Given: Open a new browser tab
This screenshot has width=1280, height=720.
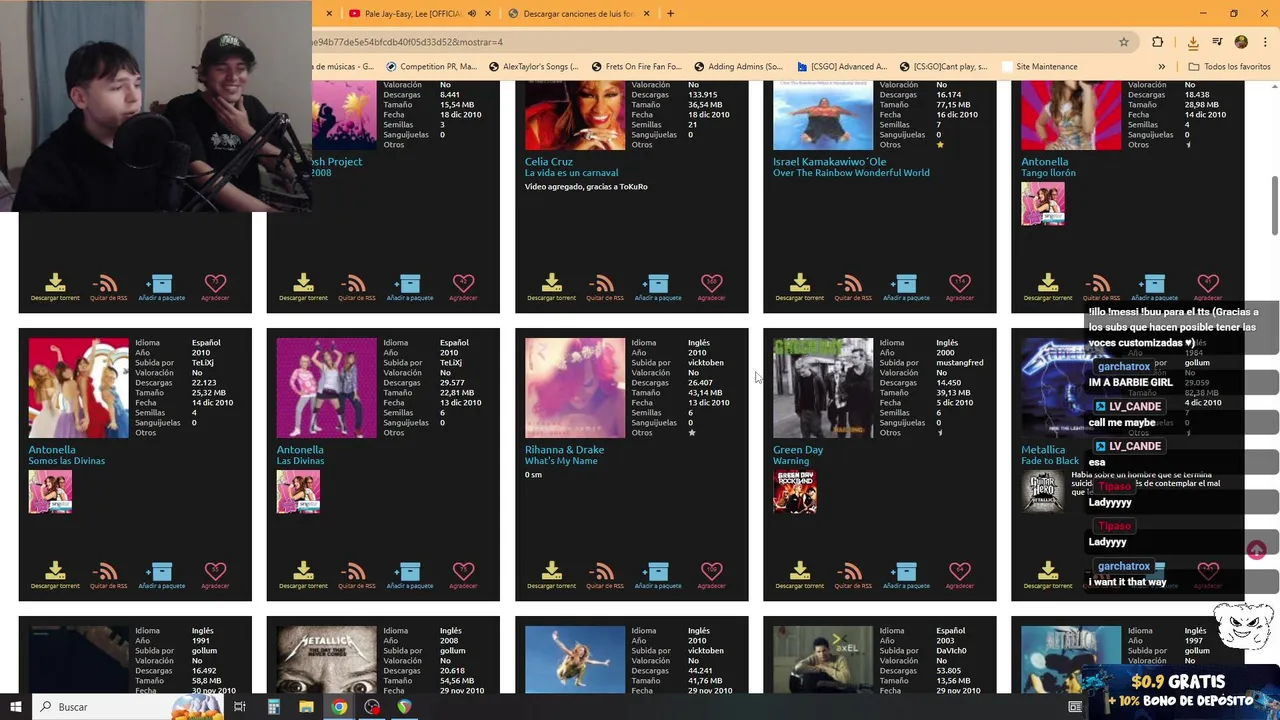Looking at the screenshot, I should click(x=670, y=14).
